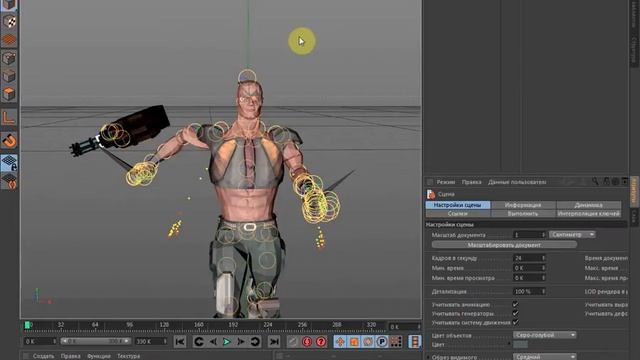This screenshot has width=640, height=360.
Task: Open the Режим menu
Action: coord(446,182)
